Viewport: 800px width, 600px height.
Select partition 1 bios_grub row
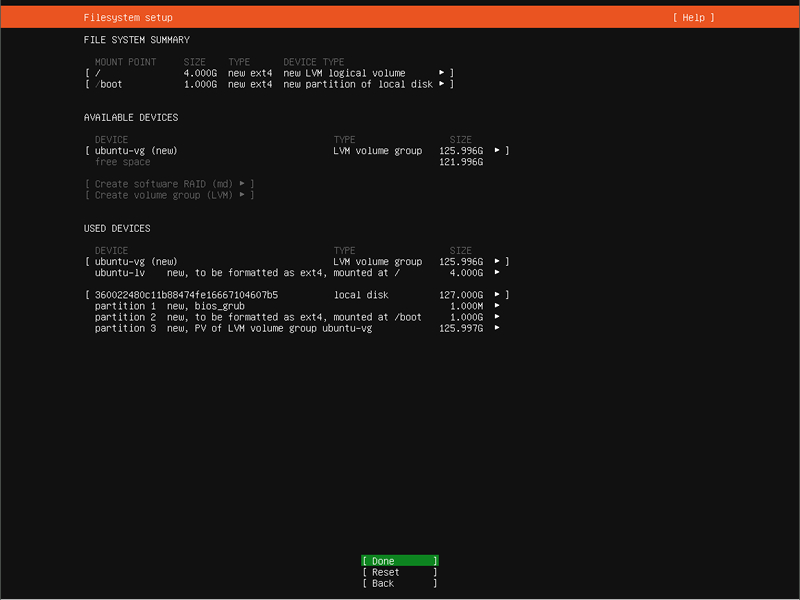point(290,306)
